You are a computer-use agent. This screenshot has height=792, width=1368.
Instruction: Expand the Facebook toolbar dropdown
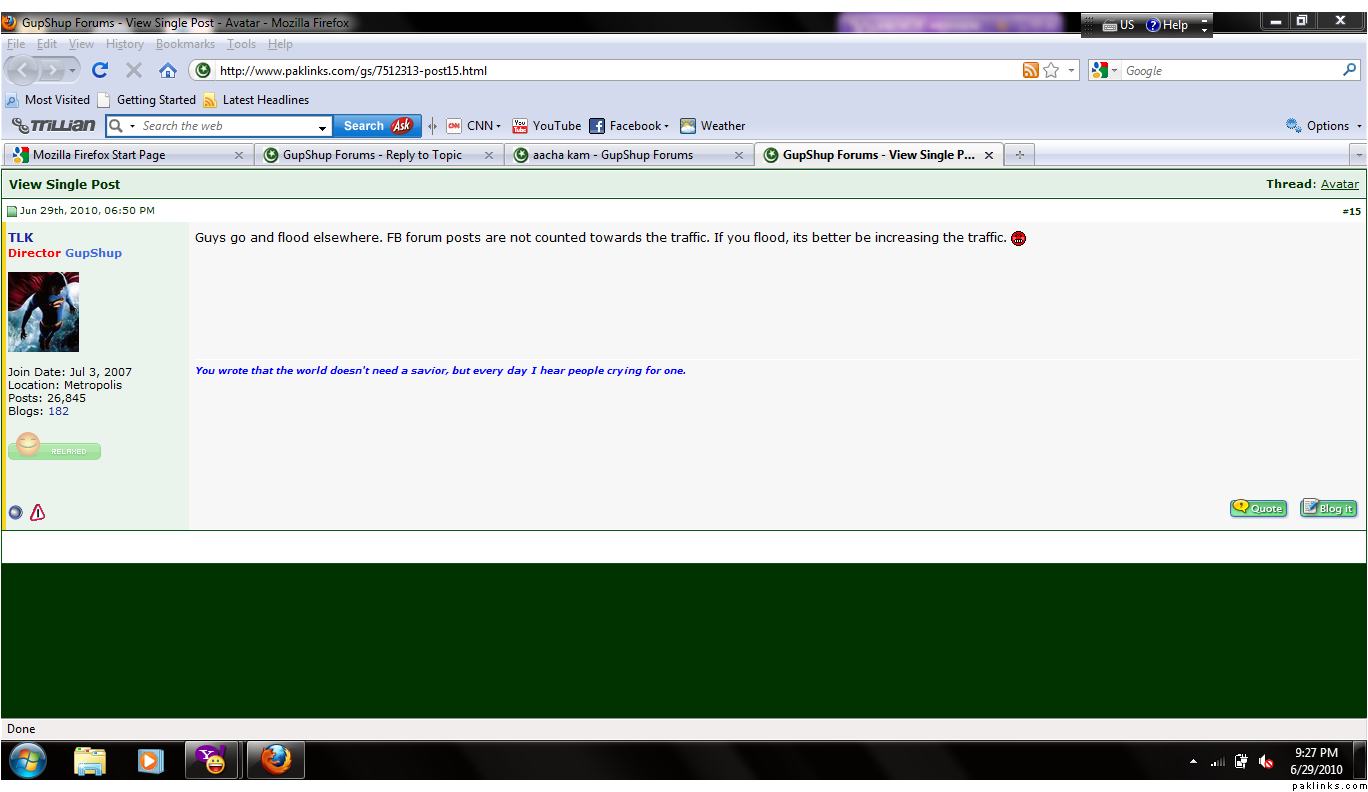[x=666, y=126]
